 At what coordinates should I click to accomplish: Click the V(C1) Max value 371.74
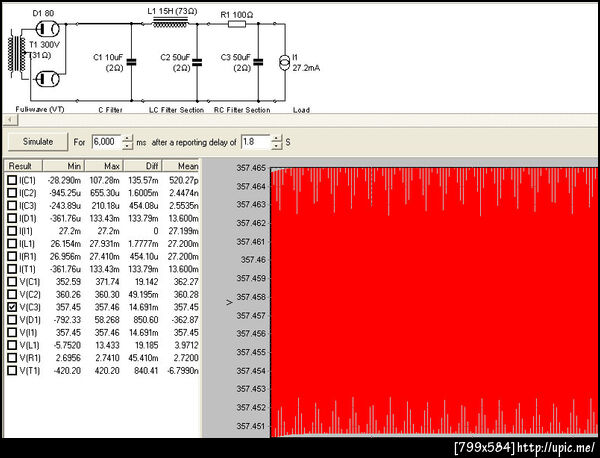[107, 282]
